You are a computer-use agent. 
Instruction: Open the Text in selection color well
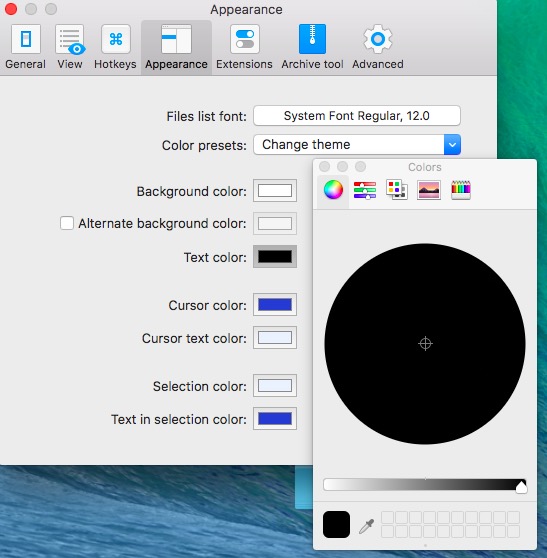[x=275, y=418]
